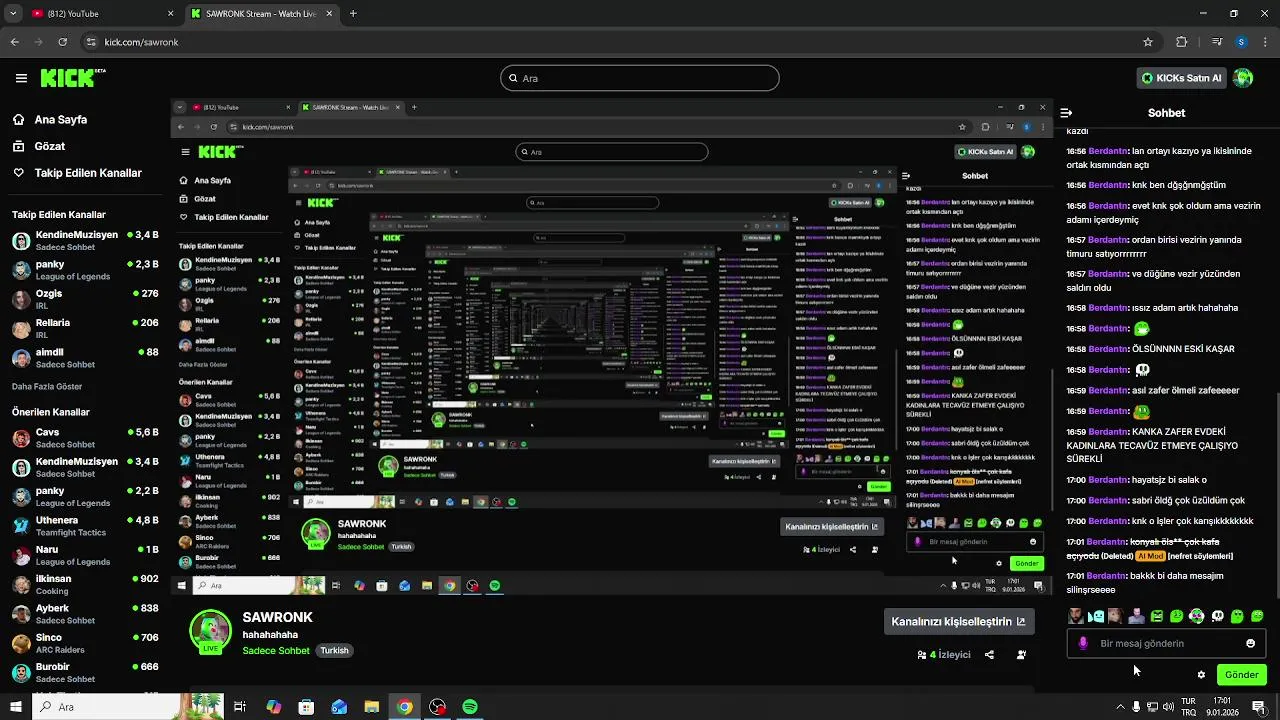The image size is (1280, 720).
Task: Open the volume control in system tray
Action: (x=1168, y=707)
